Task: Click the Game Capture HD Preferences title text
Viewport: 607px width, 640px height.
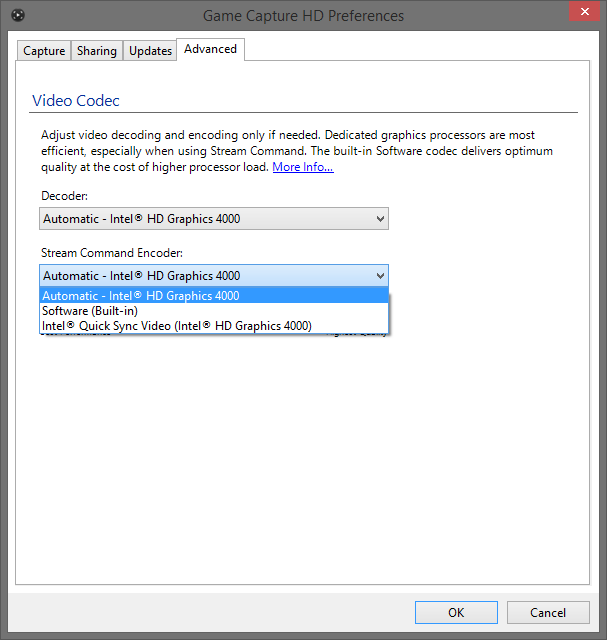Action: point(303,16)
